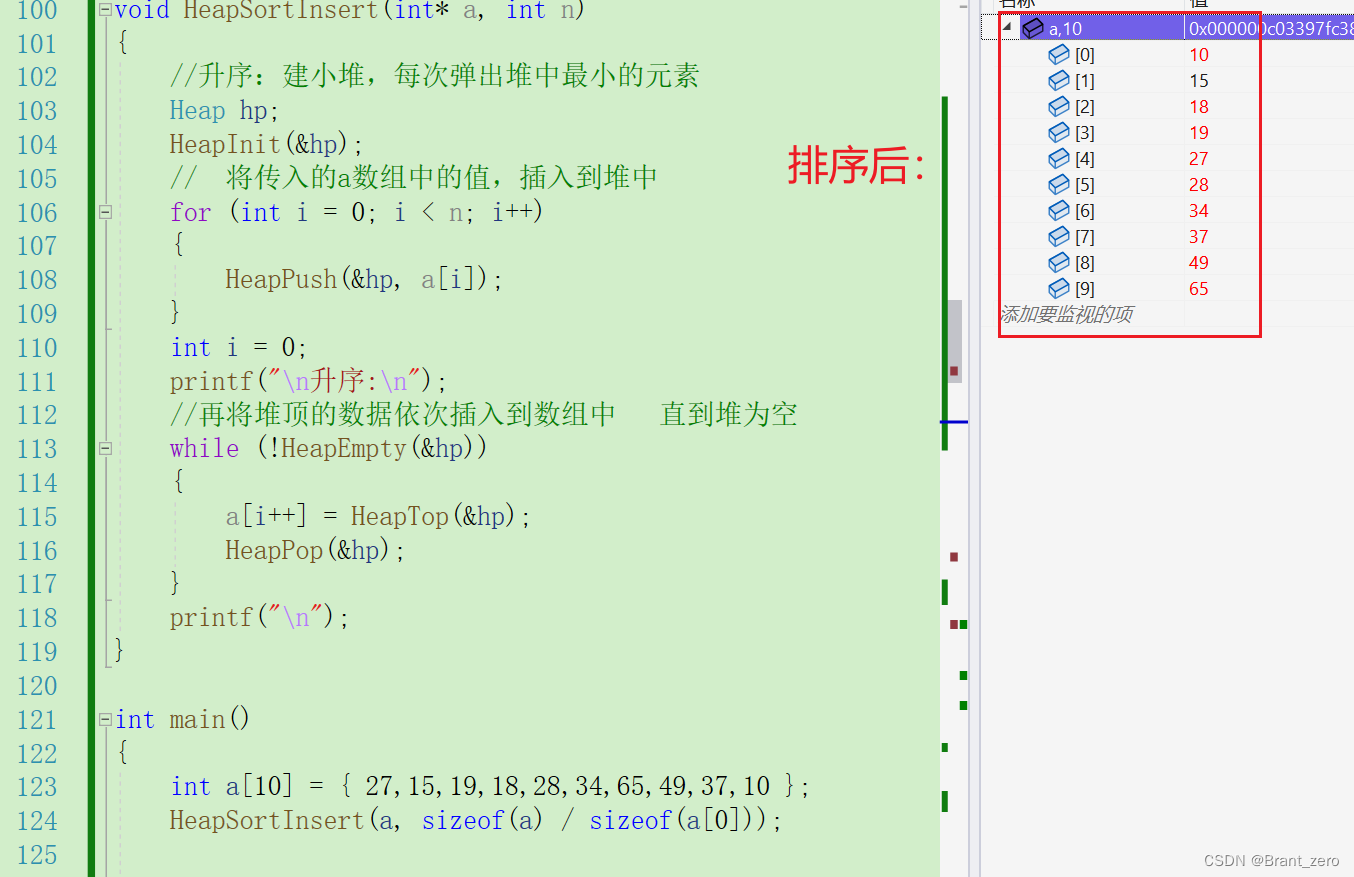This screenshot has height=877, width=1354.
Task: Select value 27 of element [4]
Action: [1199, 159]
